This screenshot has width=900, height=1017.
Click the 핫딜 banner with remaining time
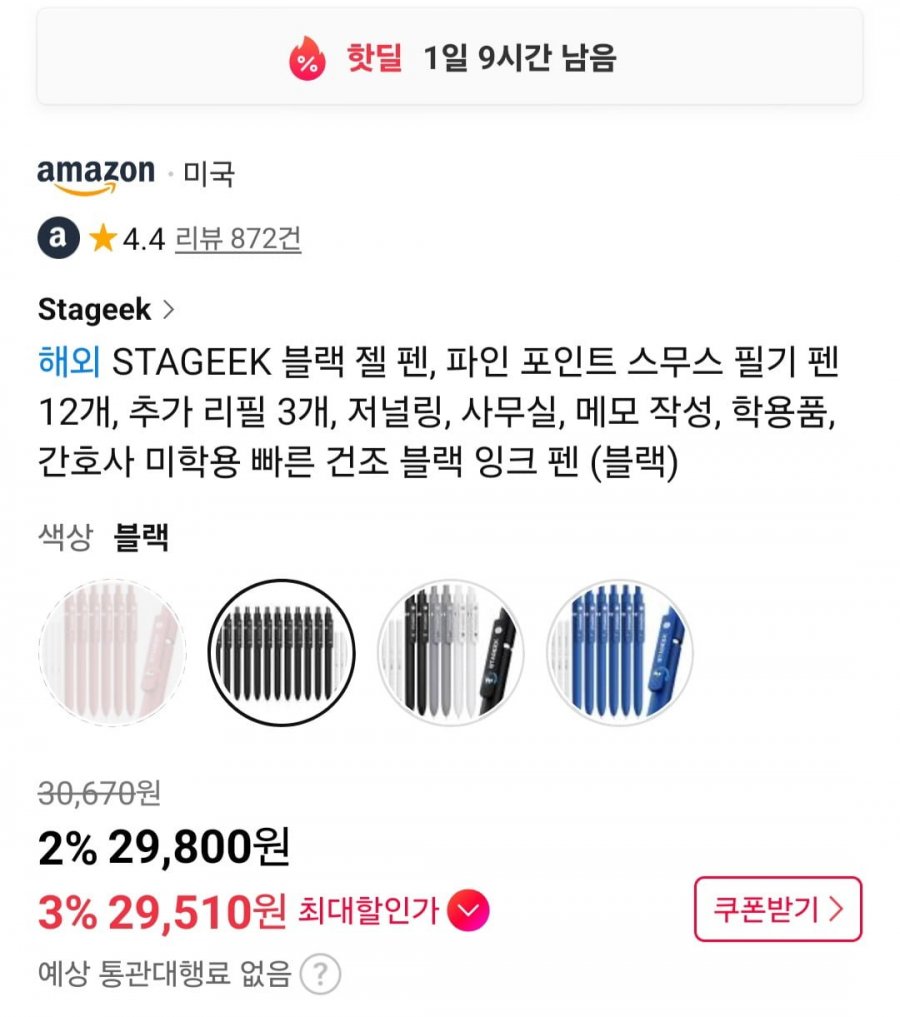coord(449,57)
